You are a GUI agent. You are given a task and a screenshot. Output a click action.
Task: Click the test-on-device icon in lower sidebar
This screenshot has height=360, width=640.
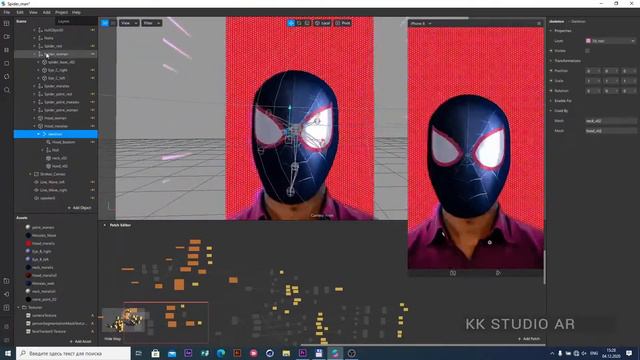(7, 281)
